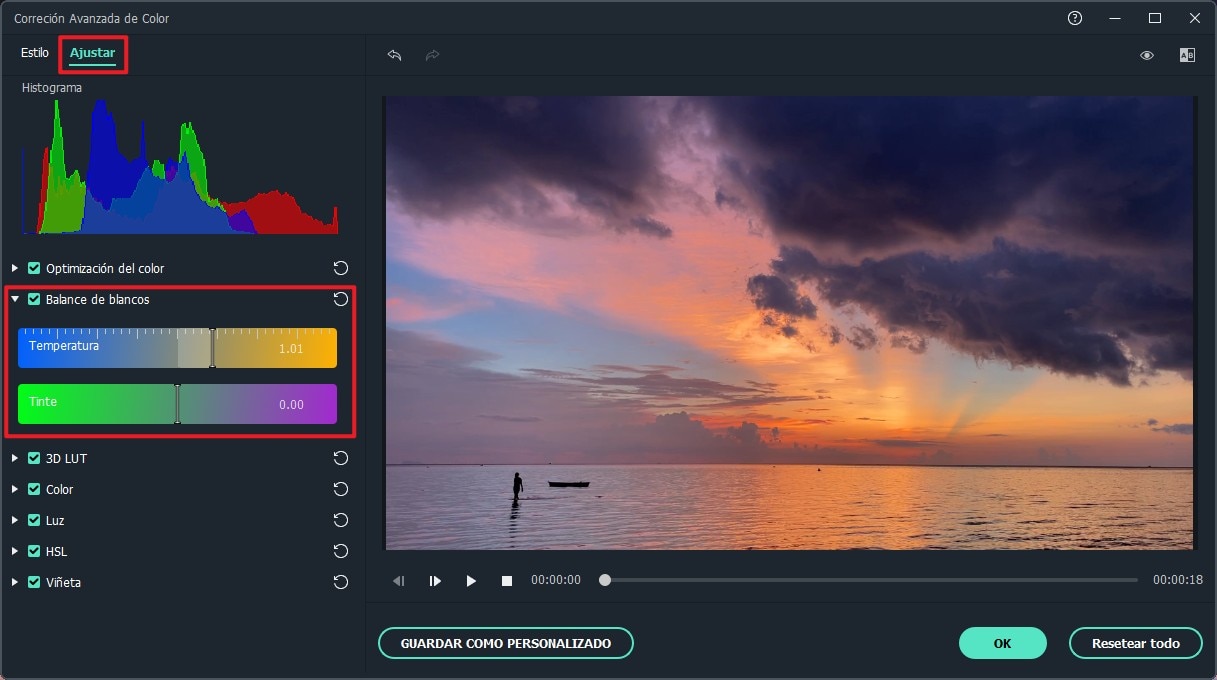
Task: Disable the Color checkbox
Action: point(35,489)
